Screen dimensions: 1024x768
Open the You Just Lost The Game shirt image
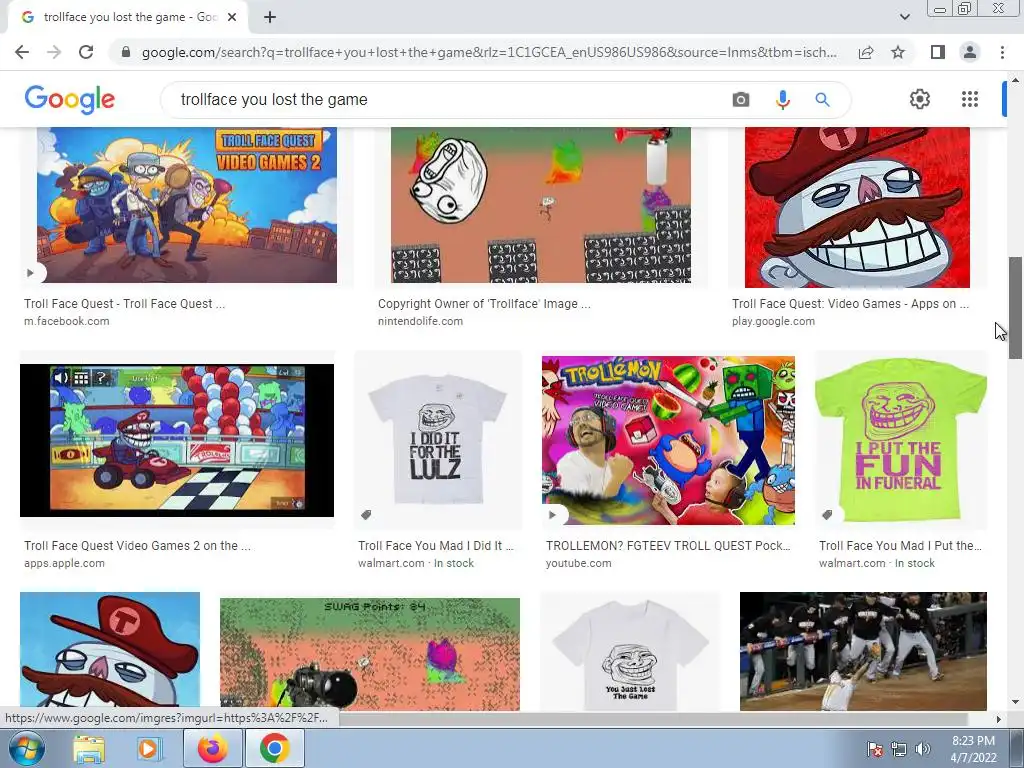[x=630, y=651]
